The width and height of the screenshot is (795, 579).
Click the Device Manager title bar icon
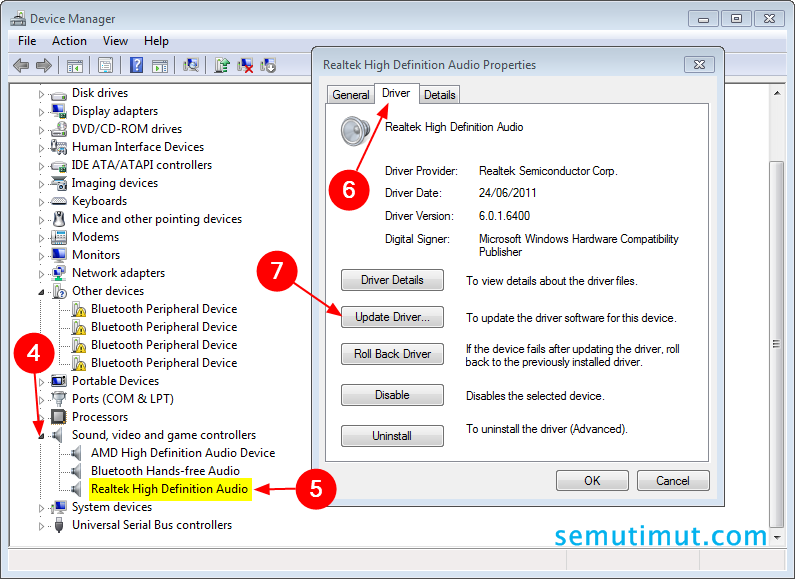point(18,19)
